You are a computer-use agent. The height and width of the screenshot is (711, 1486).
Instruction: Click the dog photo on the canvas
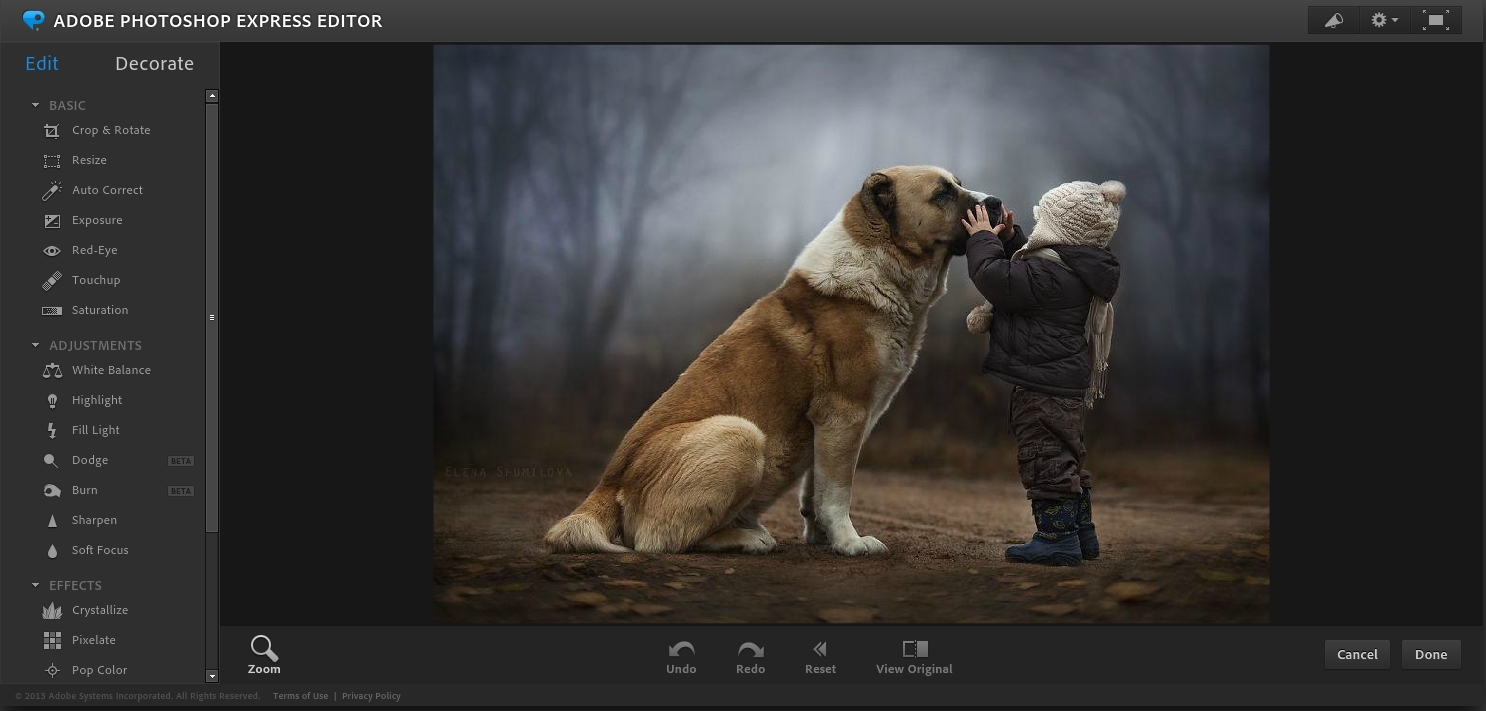point(851,333)
